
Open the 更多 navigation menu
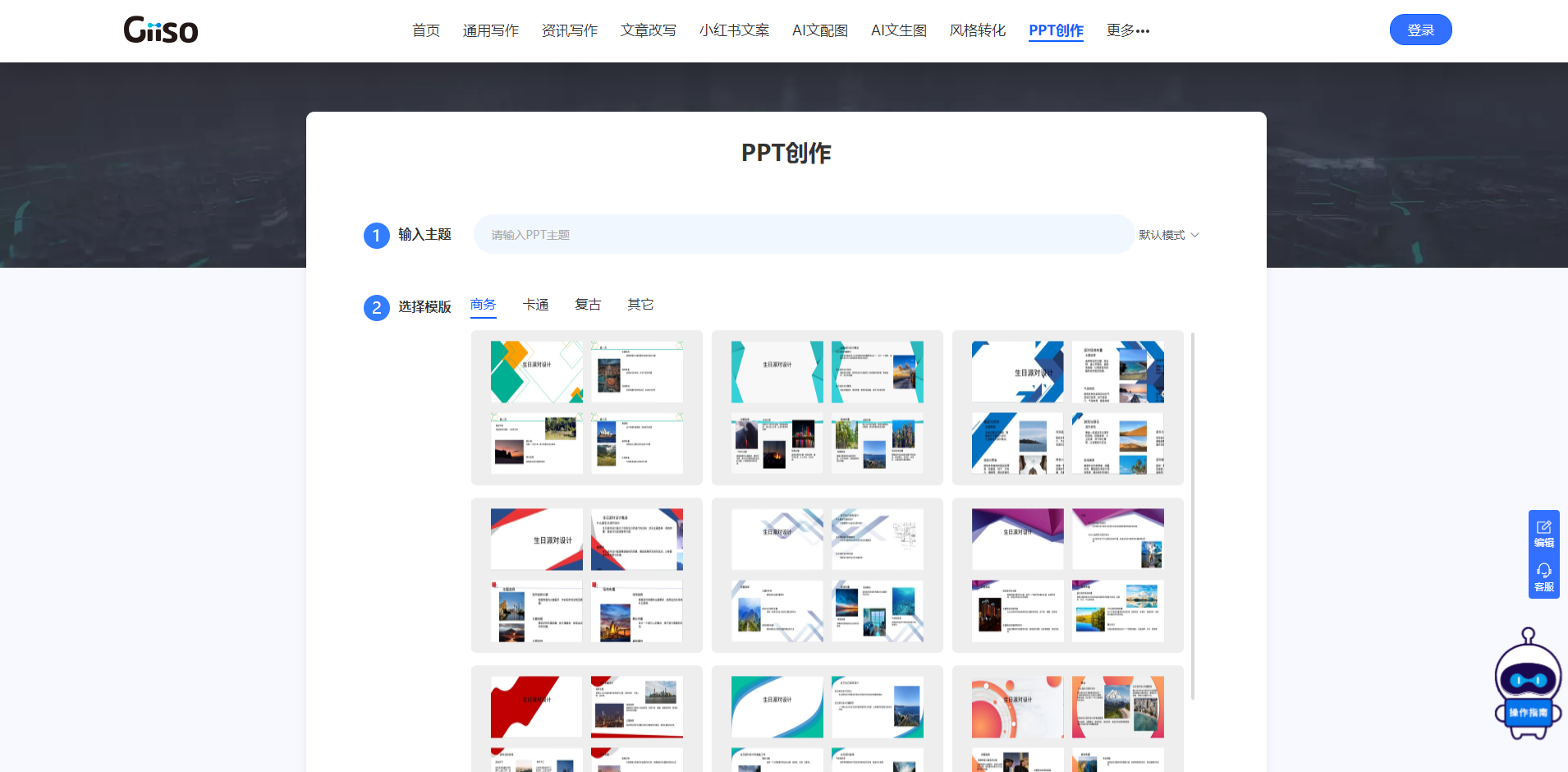coord(1127,30)
